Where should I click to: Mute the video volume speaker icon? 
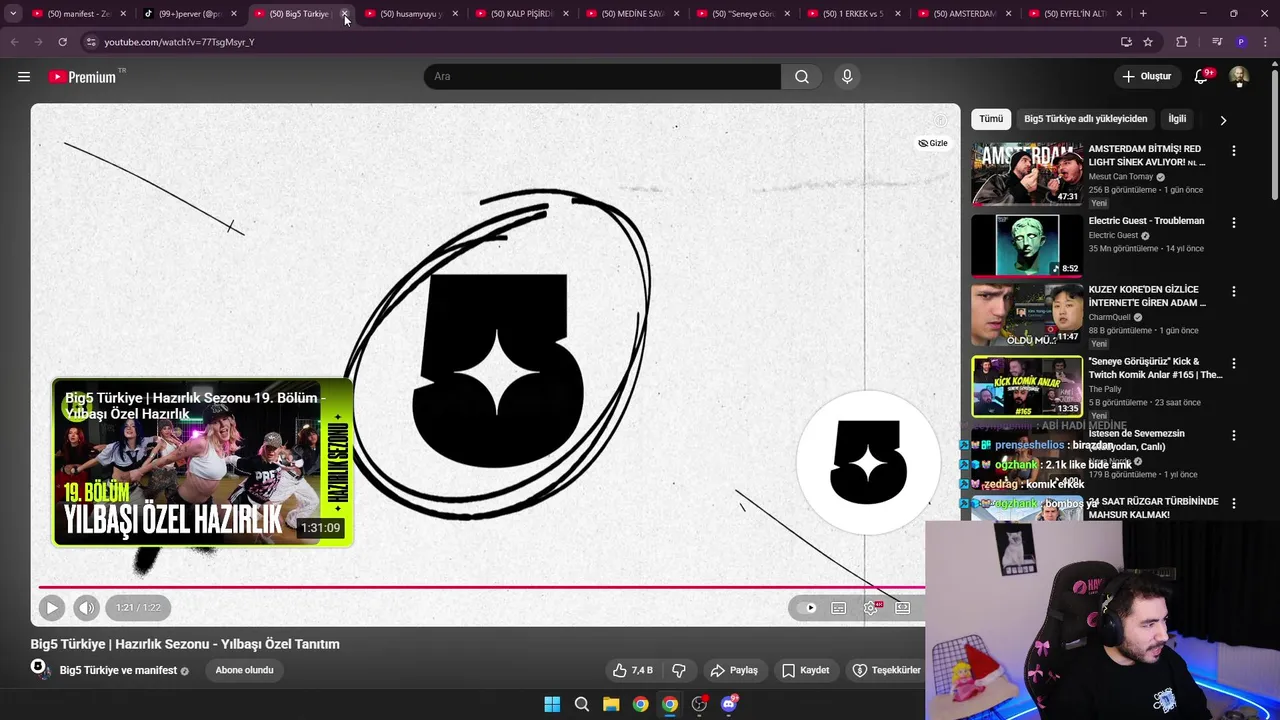tap(87, 607)
